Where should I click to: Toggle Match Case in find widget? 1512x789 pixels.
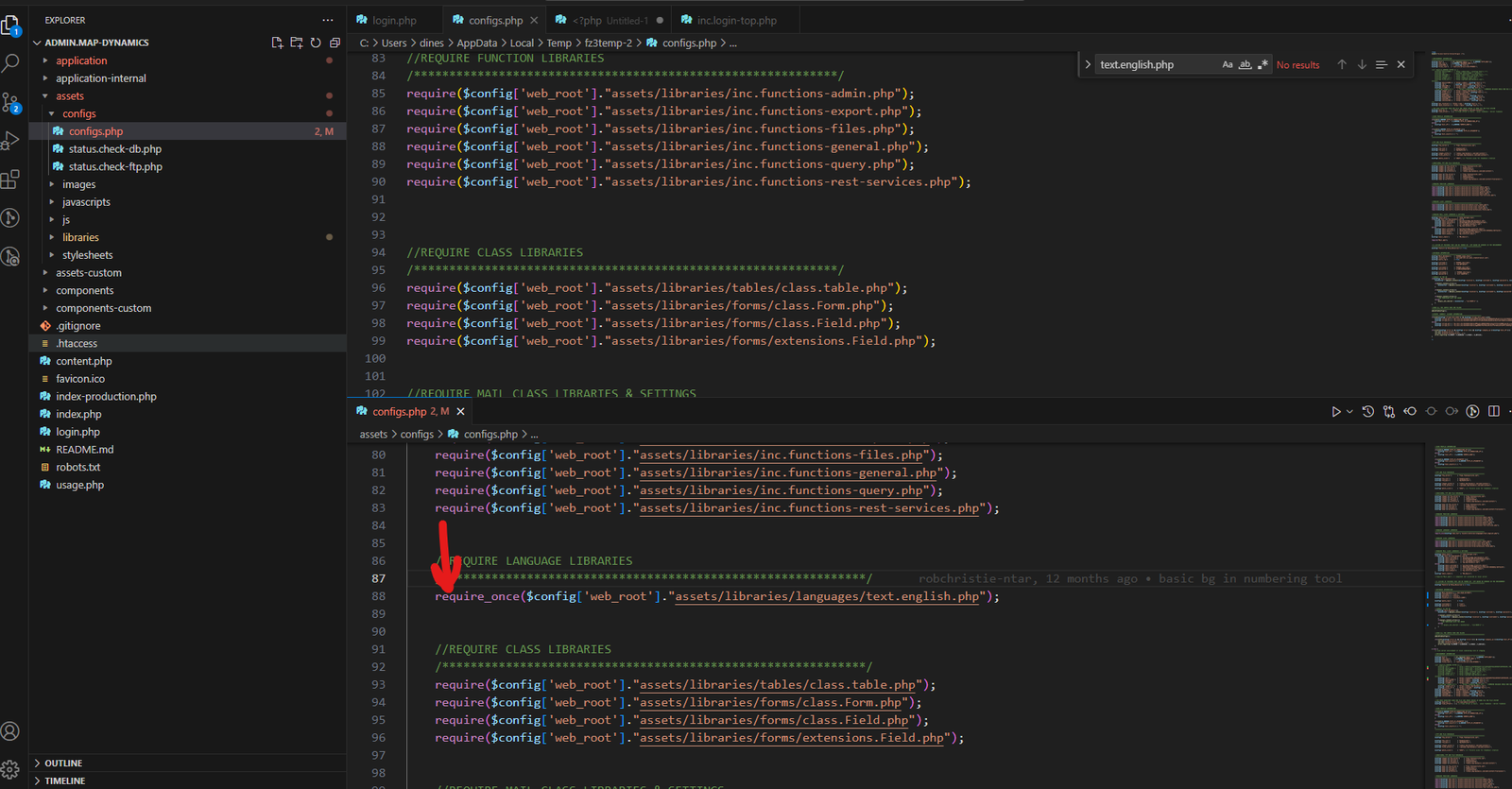point(1228,64)
